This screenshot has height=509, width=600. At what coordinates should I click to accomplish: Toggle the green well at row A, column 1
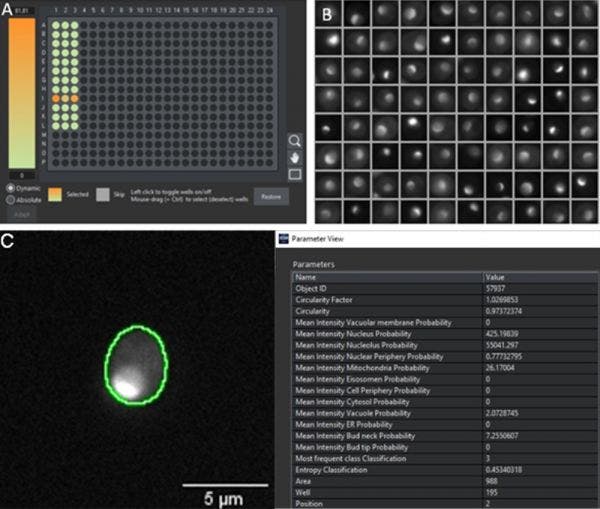(x=56, y=25)
